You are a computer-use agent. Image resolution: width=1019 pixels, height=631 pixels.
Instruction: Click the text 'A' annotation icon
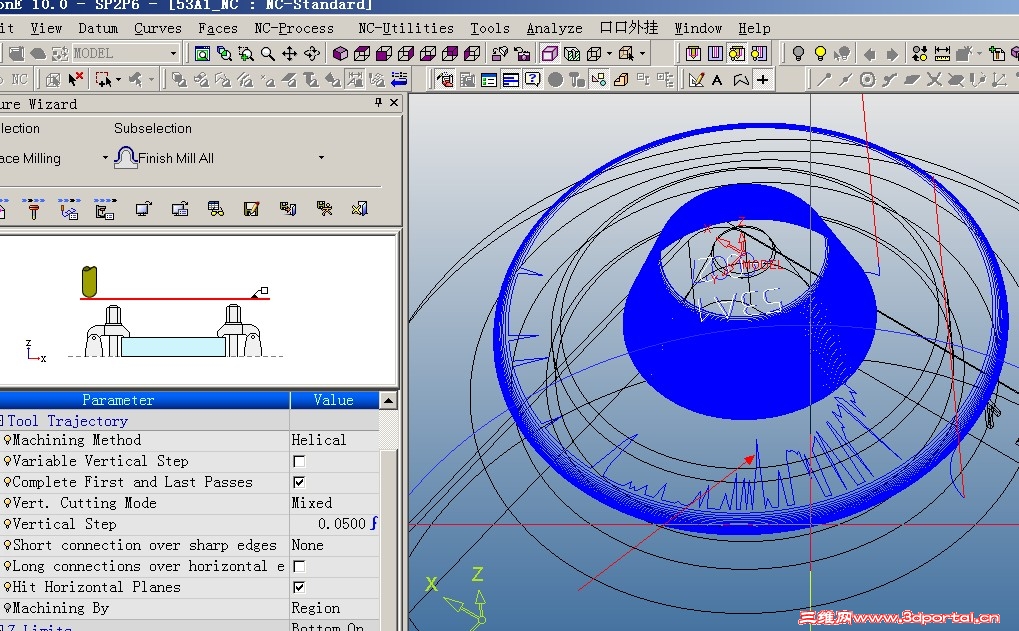(x=718, y=80)
